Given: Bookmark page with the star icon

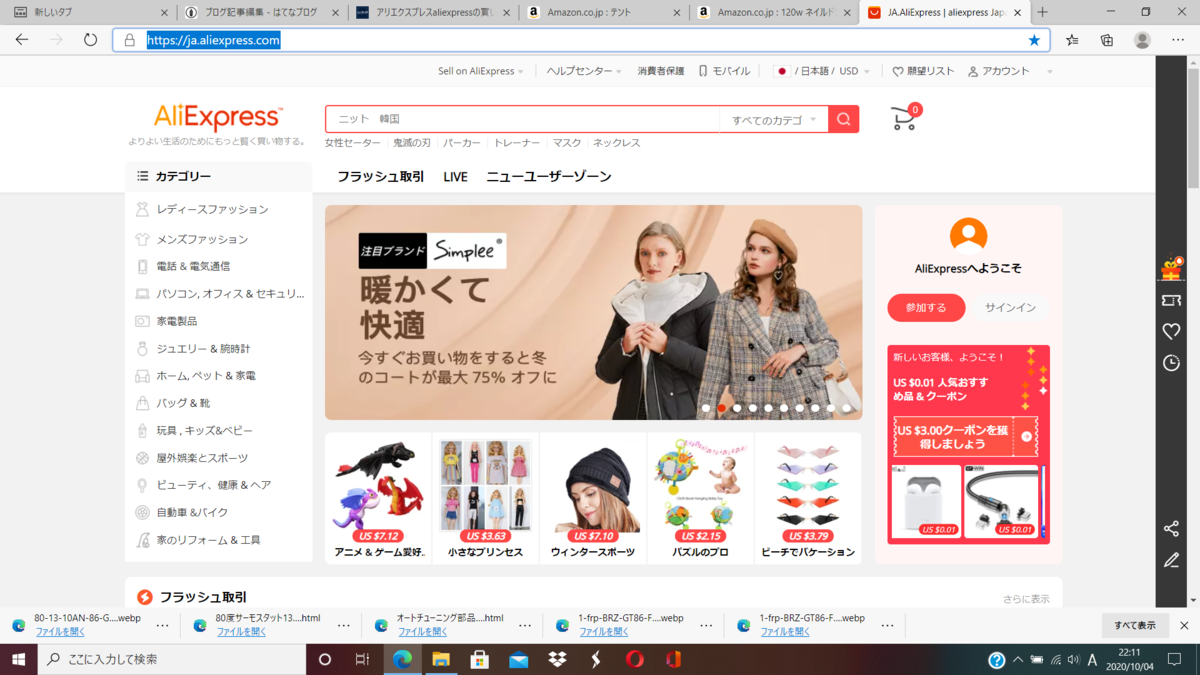Looking at the screenshot, I should [x=1034, y=40].
